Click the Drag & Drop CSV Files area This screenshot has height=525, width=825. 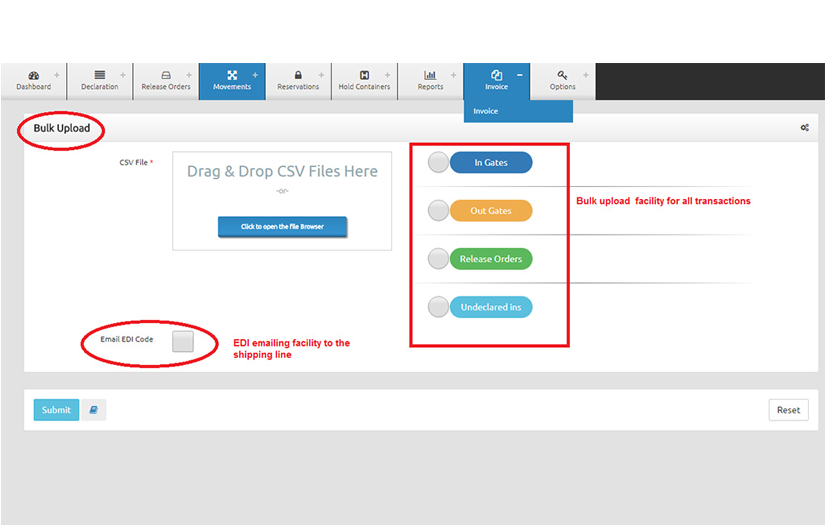click(x=282, y=201)
